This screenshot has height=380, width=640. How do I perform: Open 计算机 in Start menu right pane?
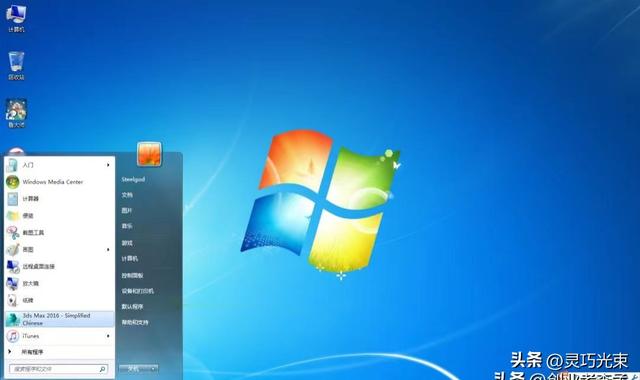tap(130, 259)
